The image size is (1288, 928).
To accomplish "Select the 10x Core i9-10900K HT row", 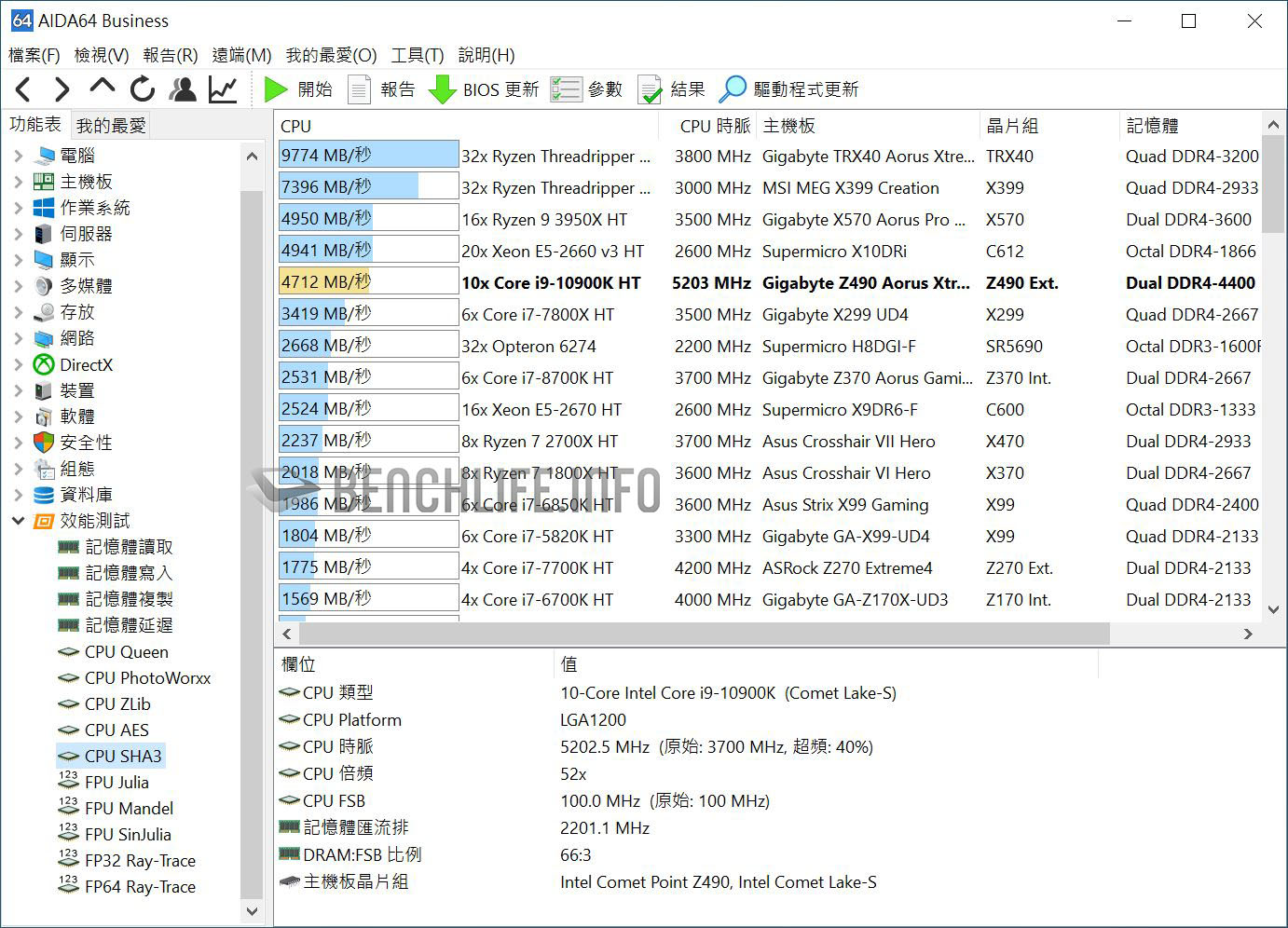I will click(x=551, y=283).
